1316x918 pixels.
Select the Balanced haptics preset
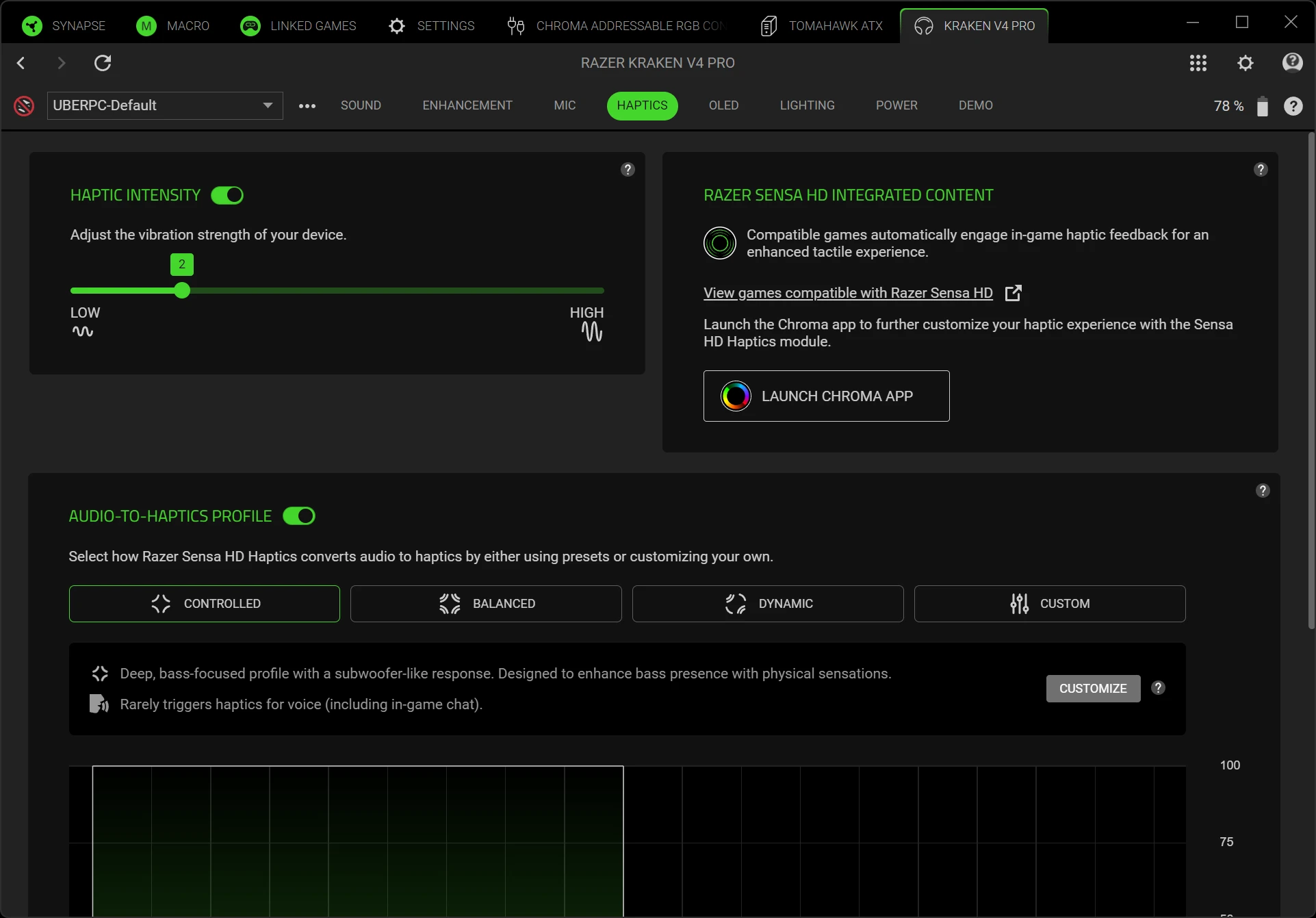tap(486, 604)
